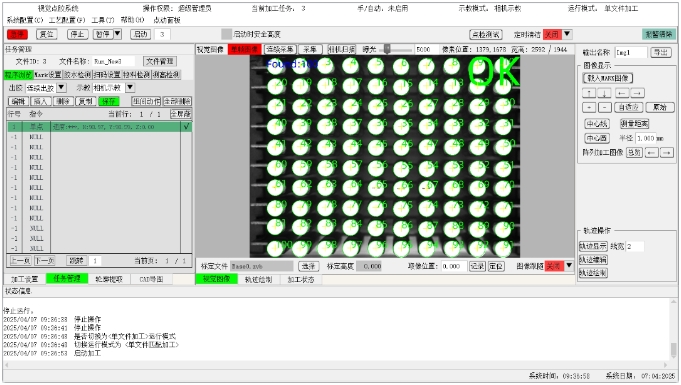
Task: Open the 定时清洁 dropdown arrow
Action: [567, 34]
